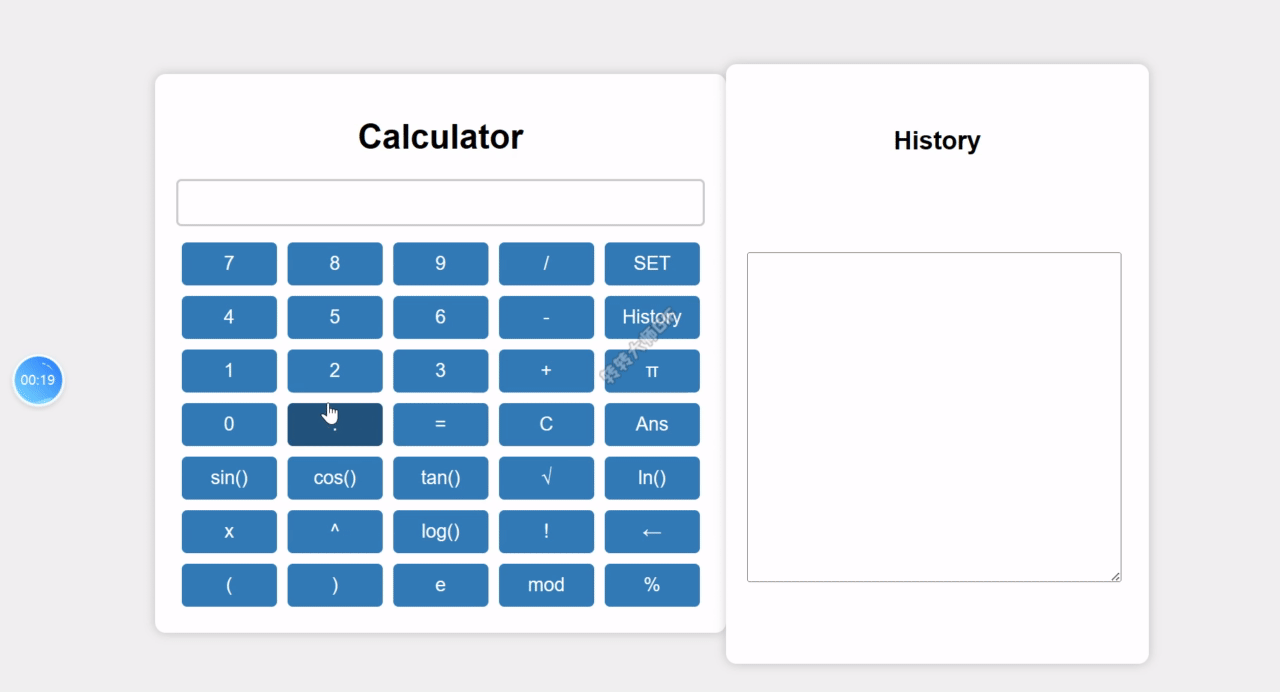This screenshot has height=692, width=1280.
Task: Click the log() function button
Action: tap(440, 531)
